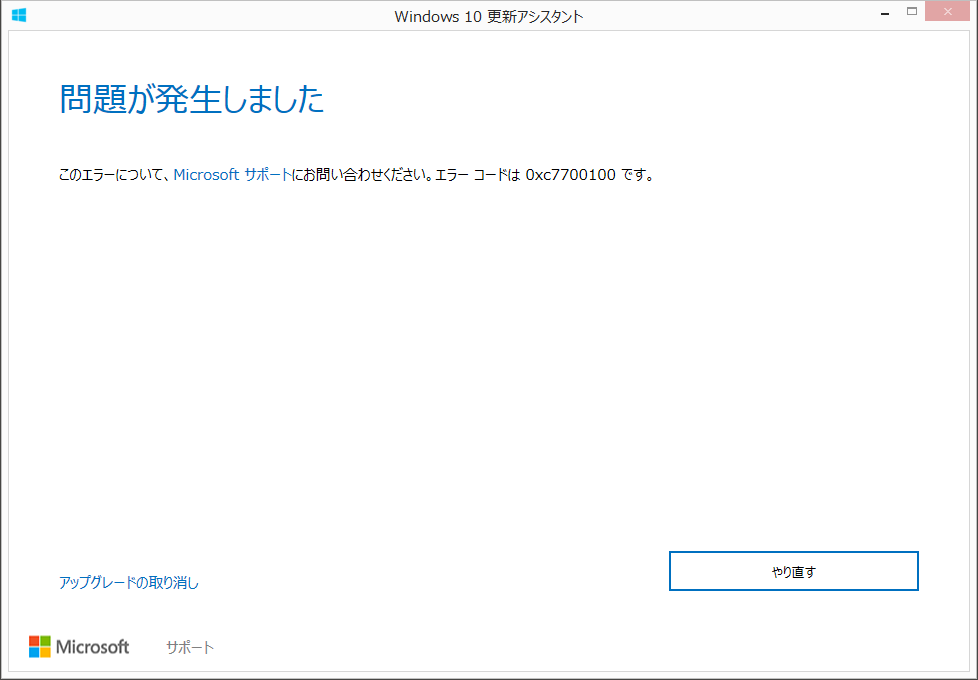Click the Windows 10 更新アシスタント title text
Viewport: 978px width, 680px height.
coord(488,16)
